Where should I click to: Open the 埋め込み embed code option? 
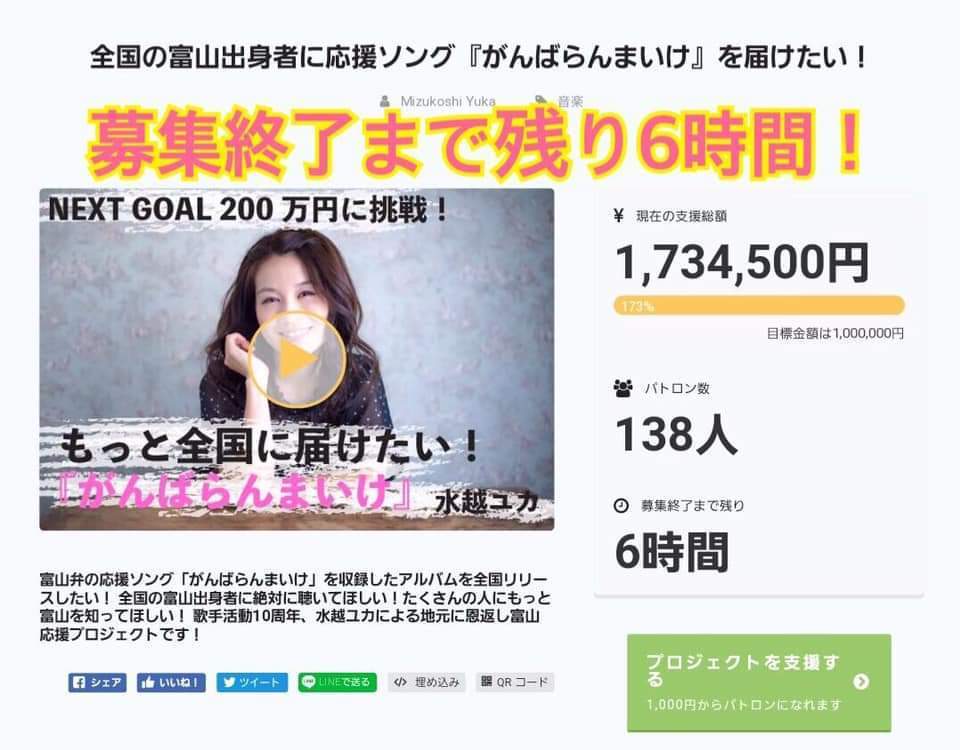426,682
